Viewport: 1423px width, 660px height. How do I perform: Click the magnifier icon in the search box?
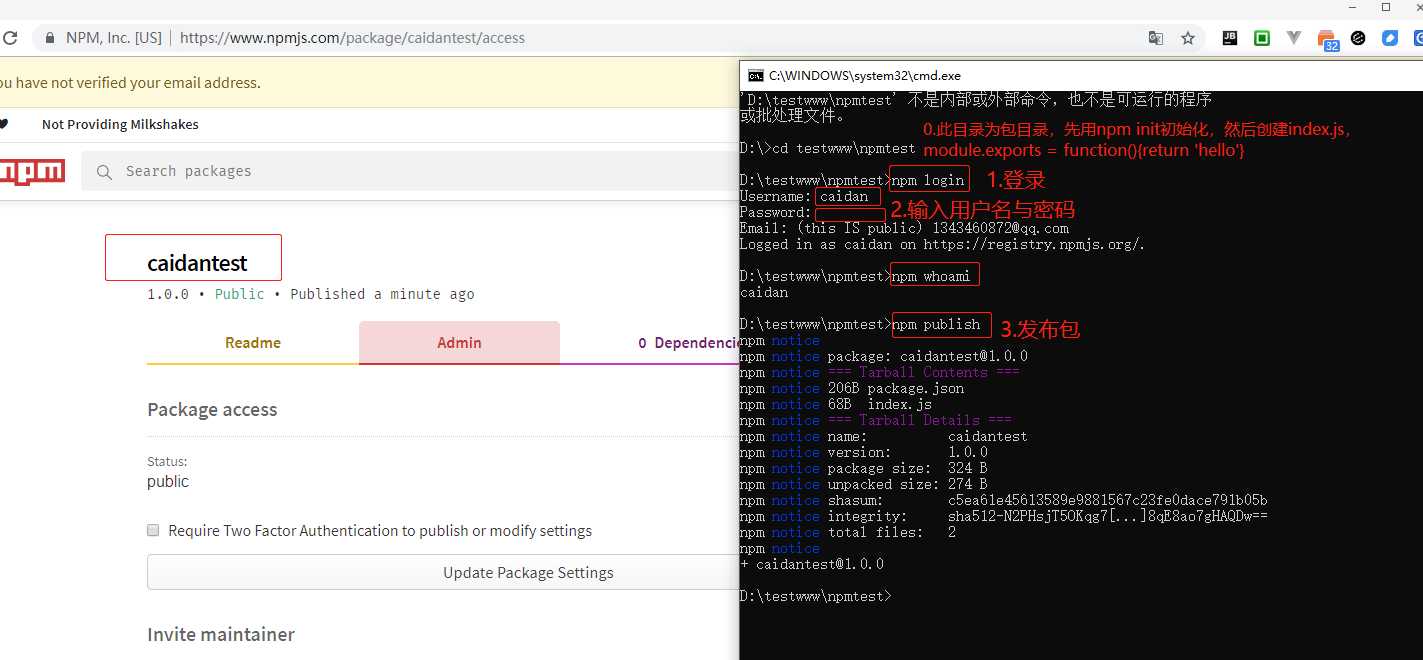[x=104, y=172]
